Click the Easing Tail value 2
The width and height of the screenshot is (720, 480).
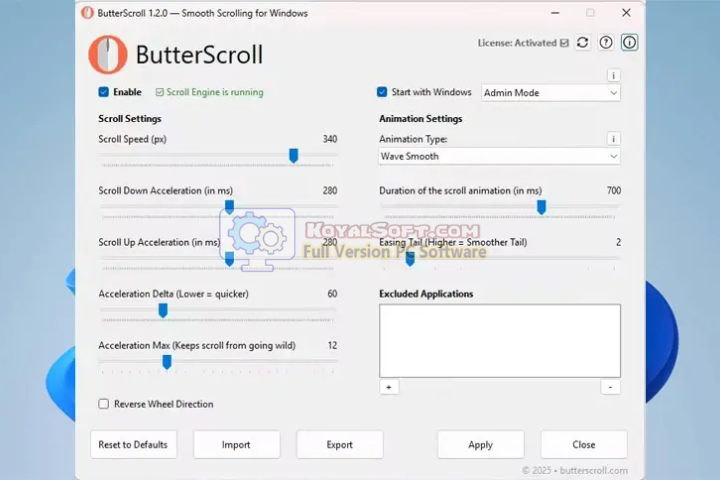[618, 242]
